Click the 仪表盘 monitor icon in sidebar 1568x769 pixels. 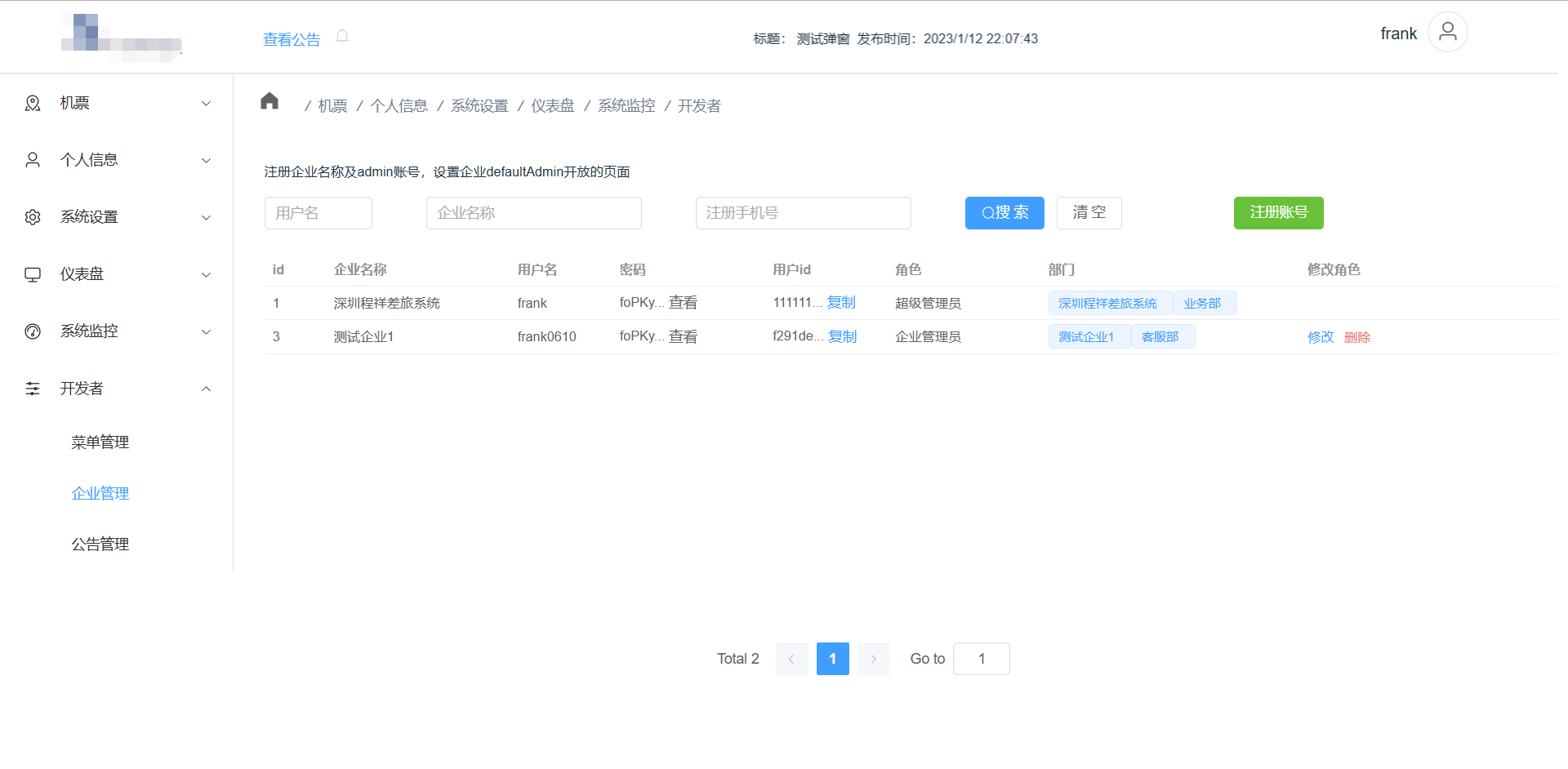click(x=33, y=274)
